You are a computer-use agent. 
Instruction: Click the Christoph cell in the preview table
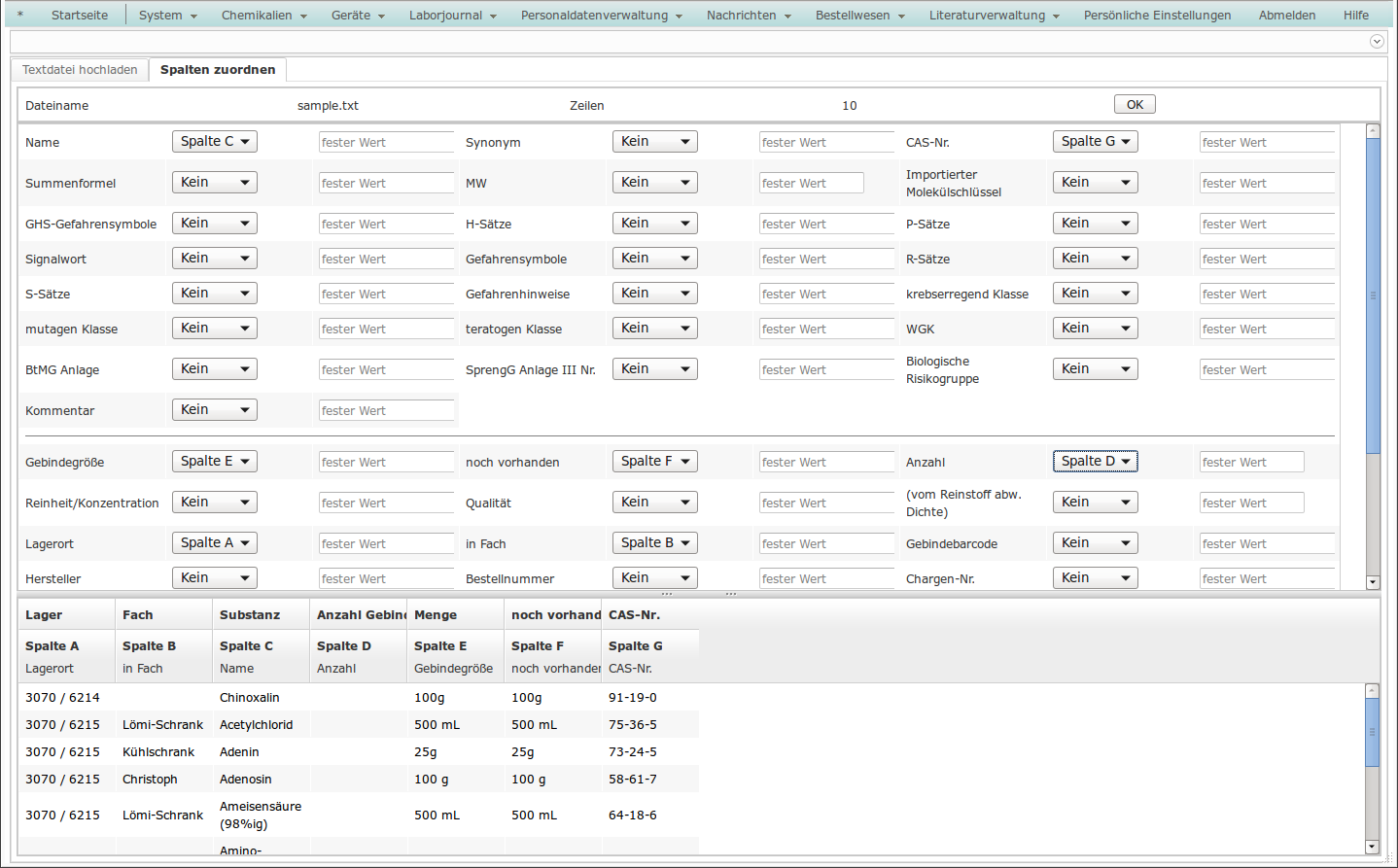point(164,779)
